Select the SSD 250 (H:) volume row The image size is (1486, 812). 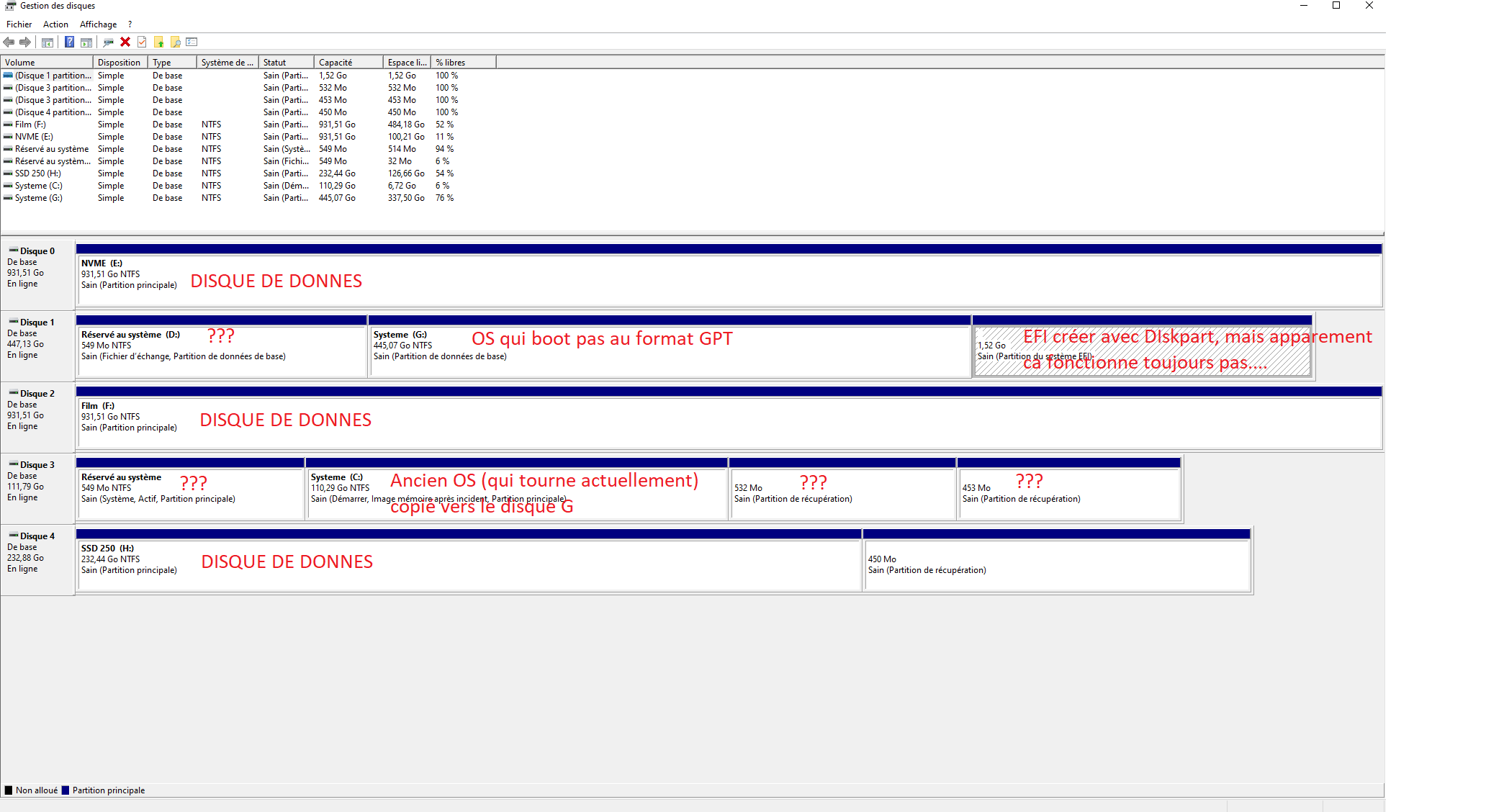(37, 173)
